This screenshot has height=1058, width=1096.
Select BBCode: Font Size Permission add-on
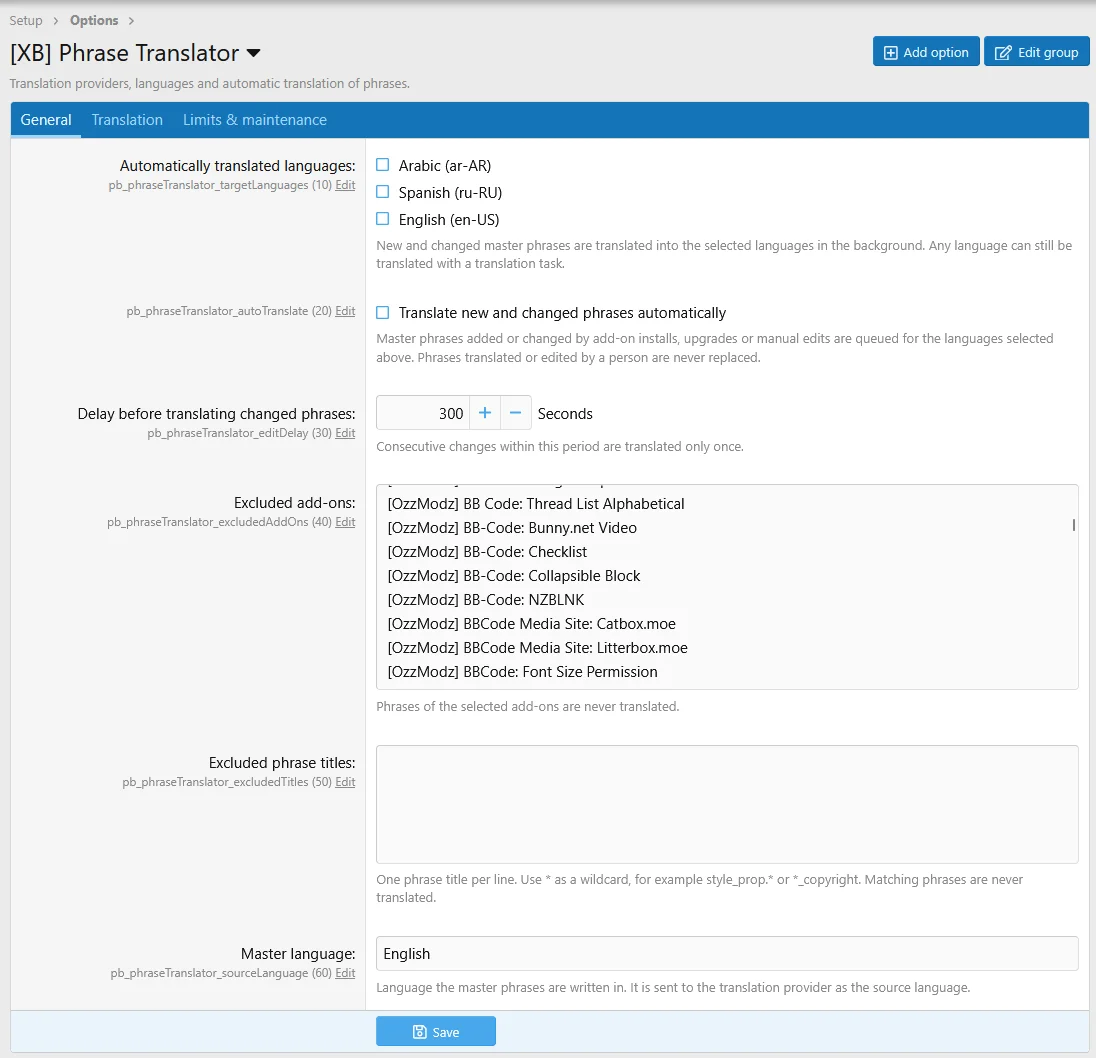point(523,672)
